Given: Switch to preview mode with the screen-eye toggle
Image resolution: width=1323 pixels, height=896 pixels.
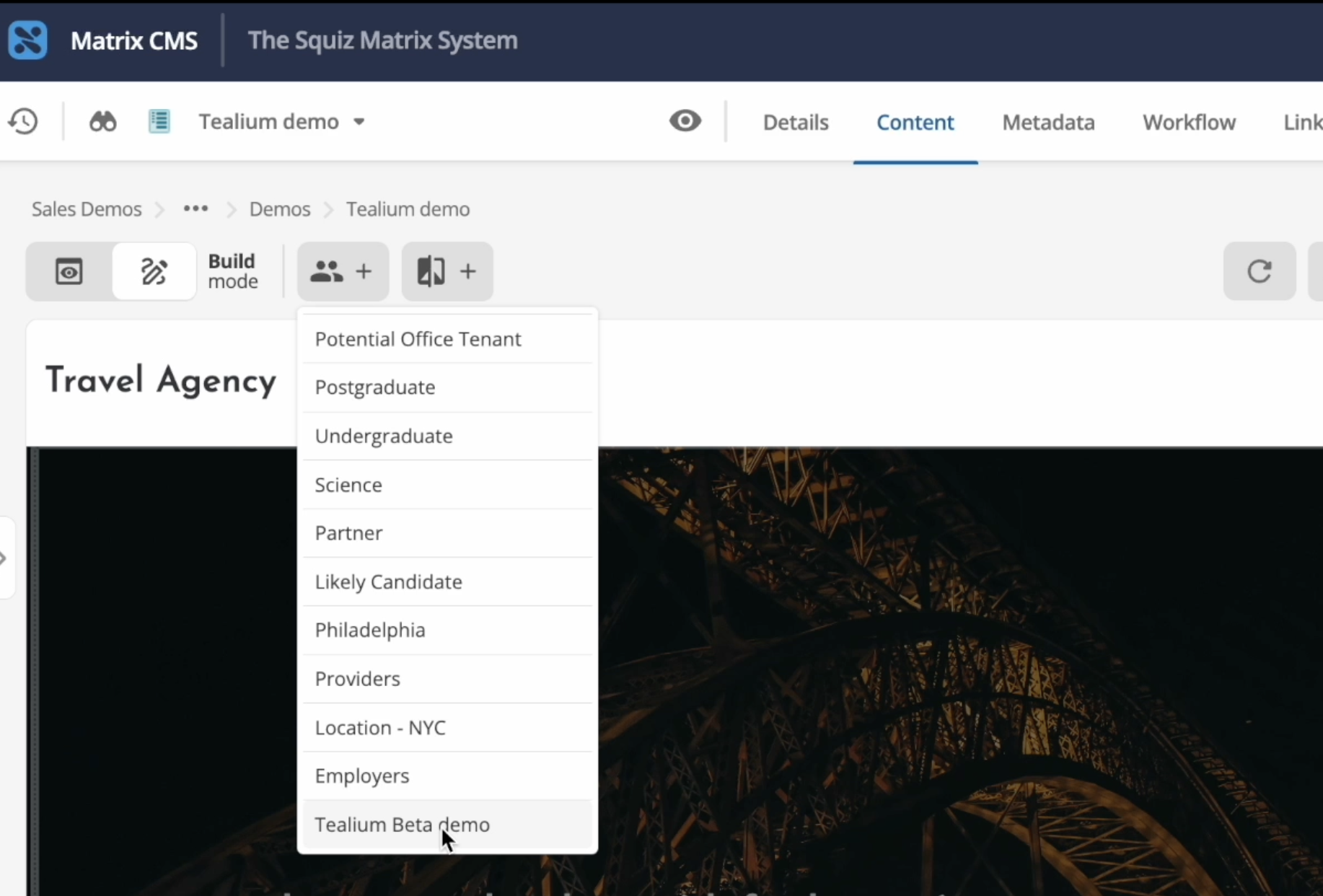Looking at the screenshot, I should [68, 271].
